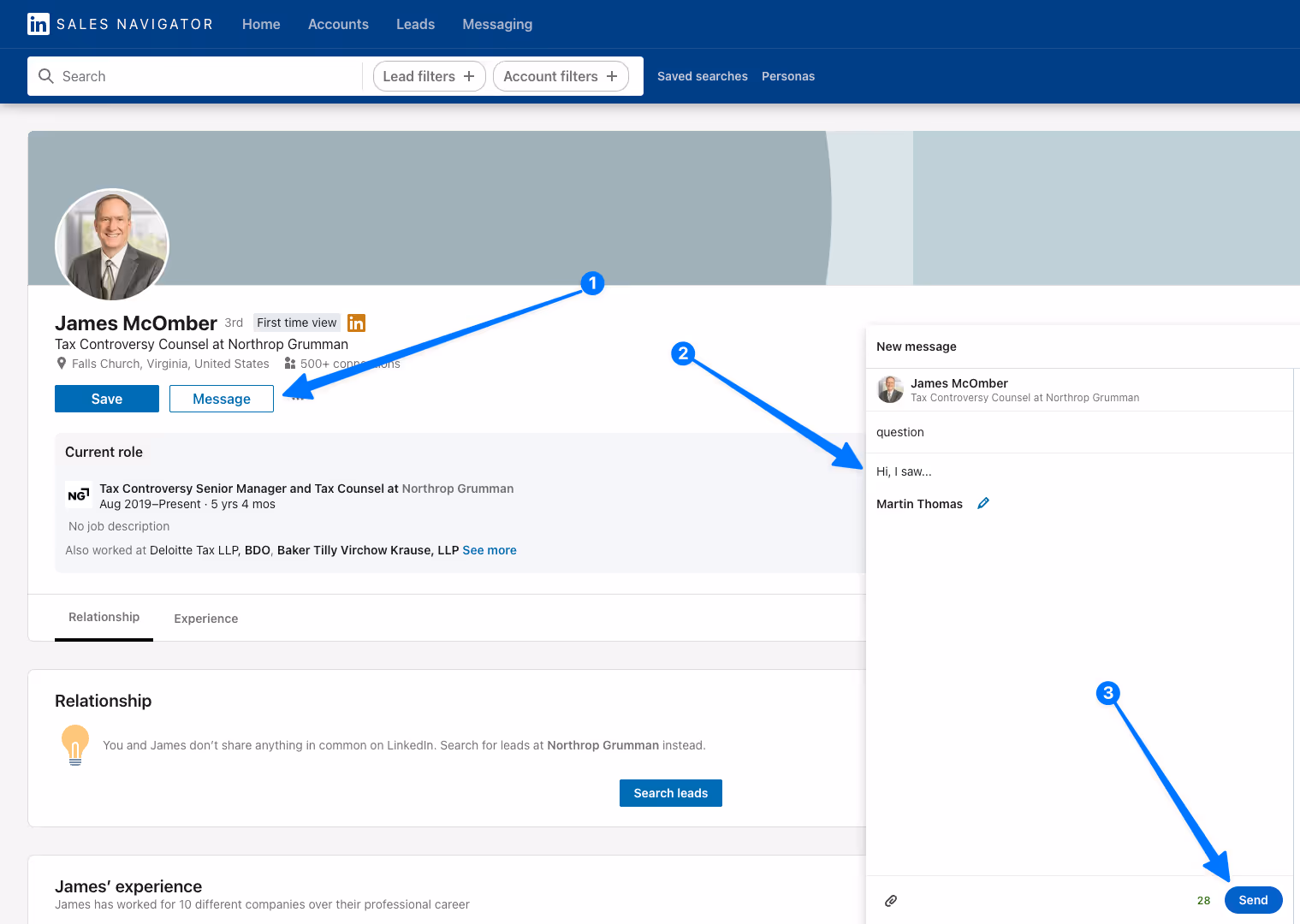Open the Messaging menu item
This screenshot has width=1300, height=924.
point(497,24)
